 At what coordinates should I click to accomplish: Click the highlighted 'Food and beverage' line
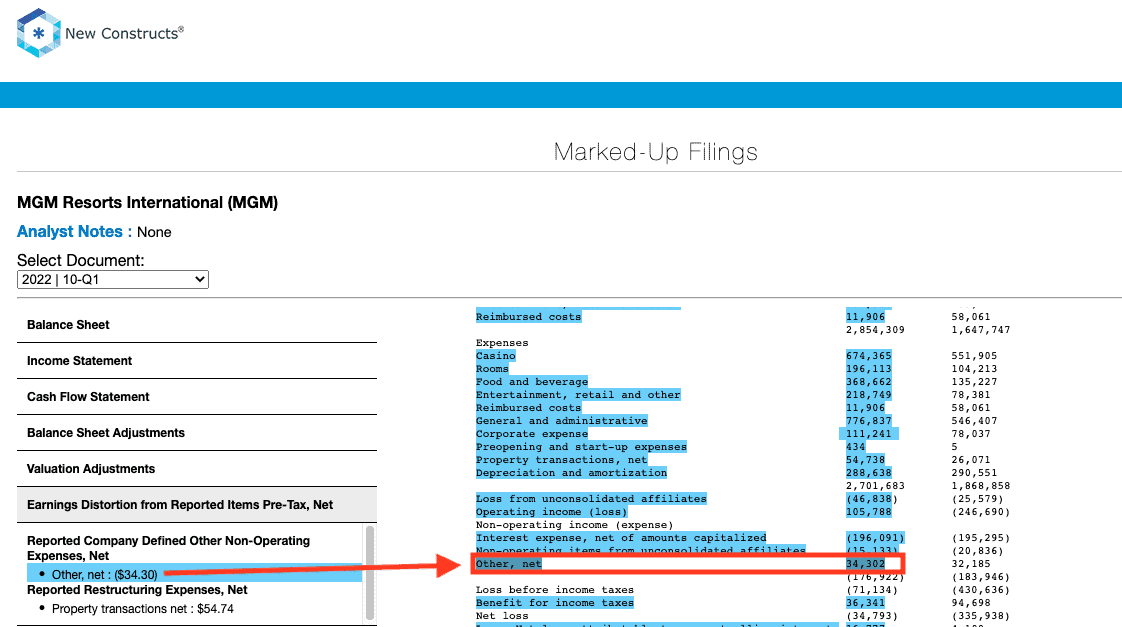pos(532,381)
